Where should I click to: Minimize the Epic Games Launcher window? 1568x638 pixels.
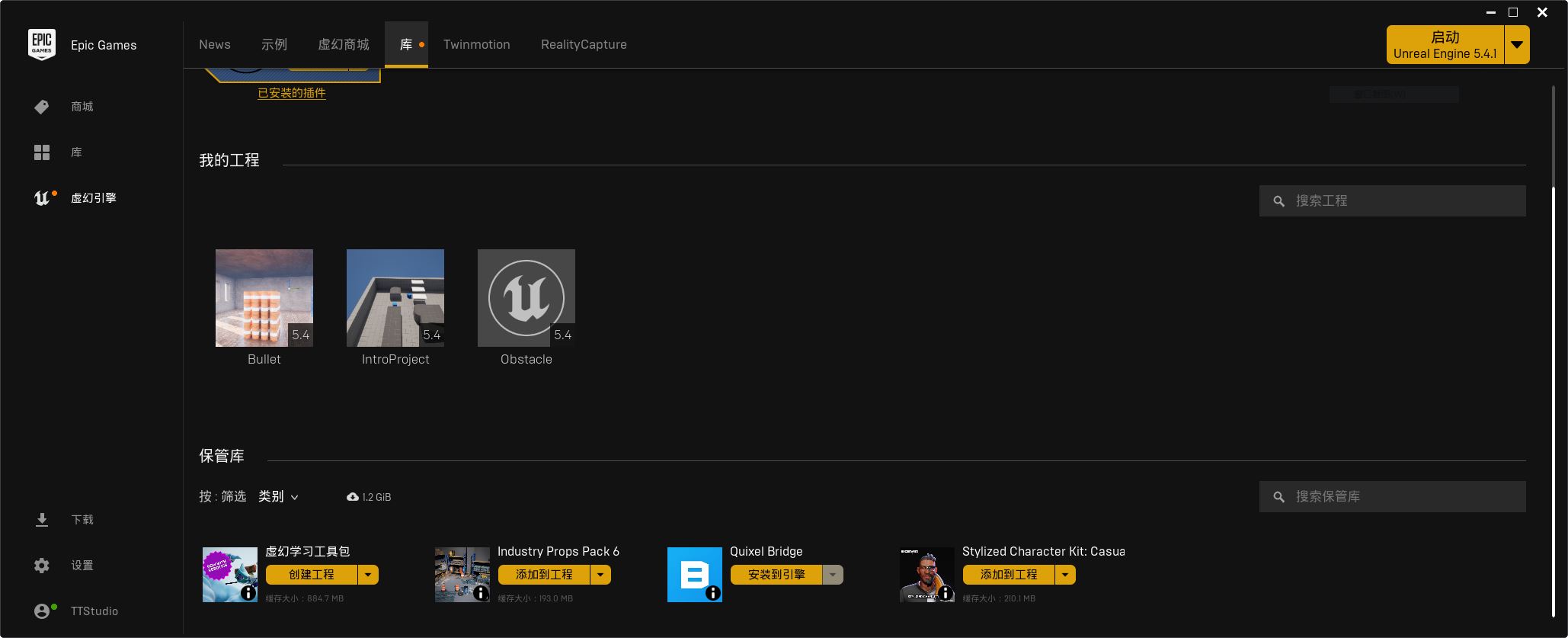click(1491, 12)
